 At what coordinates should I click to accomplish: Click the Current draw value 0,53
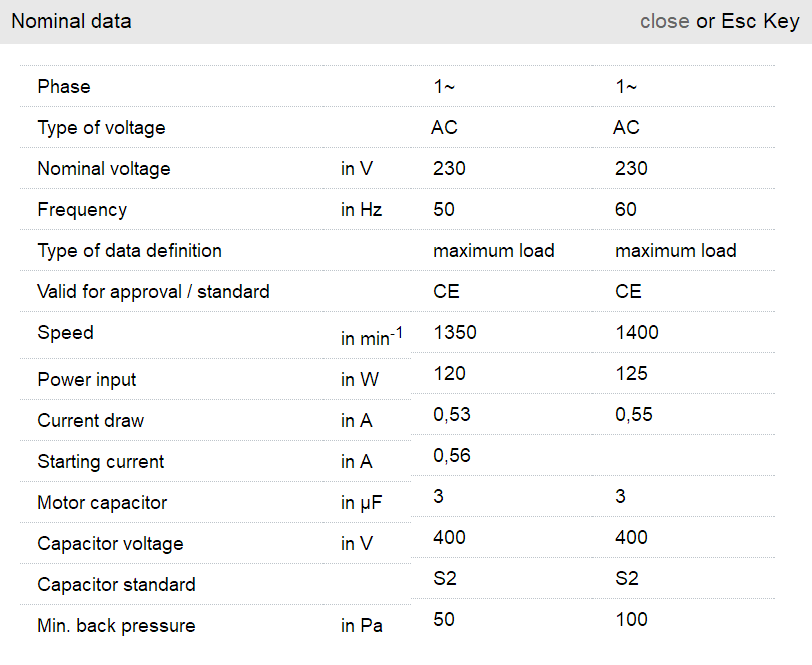click(452, 415)
